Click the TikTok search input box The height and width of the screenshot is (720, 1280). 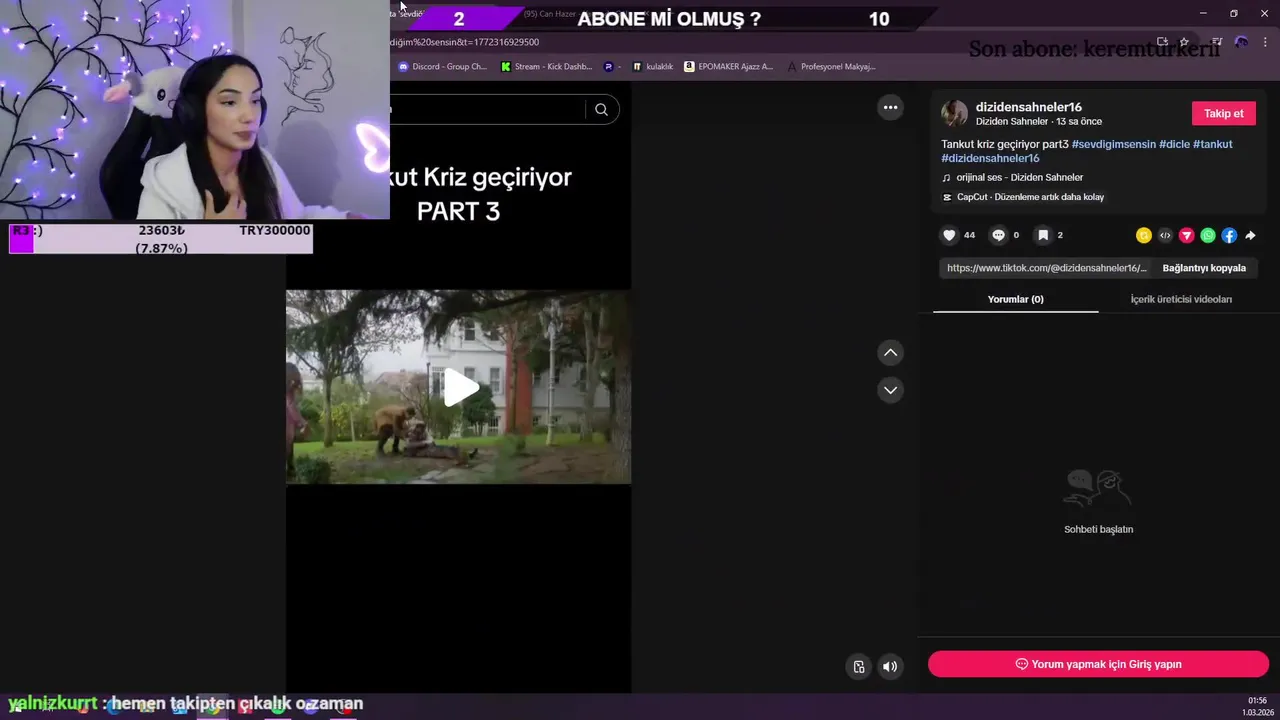click(486, 110)
